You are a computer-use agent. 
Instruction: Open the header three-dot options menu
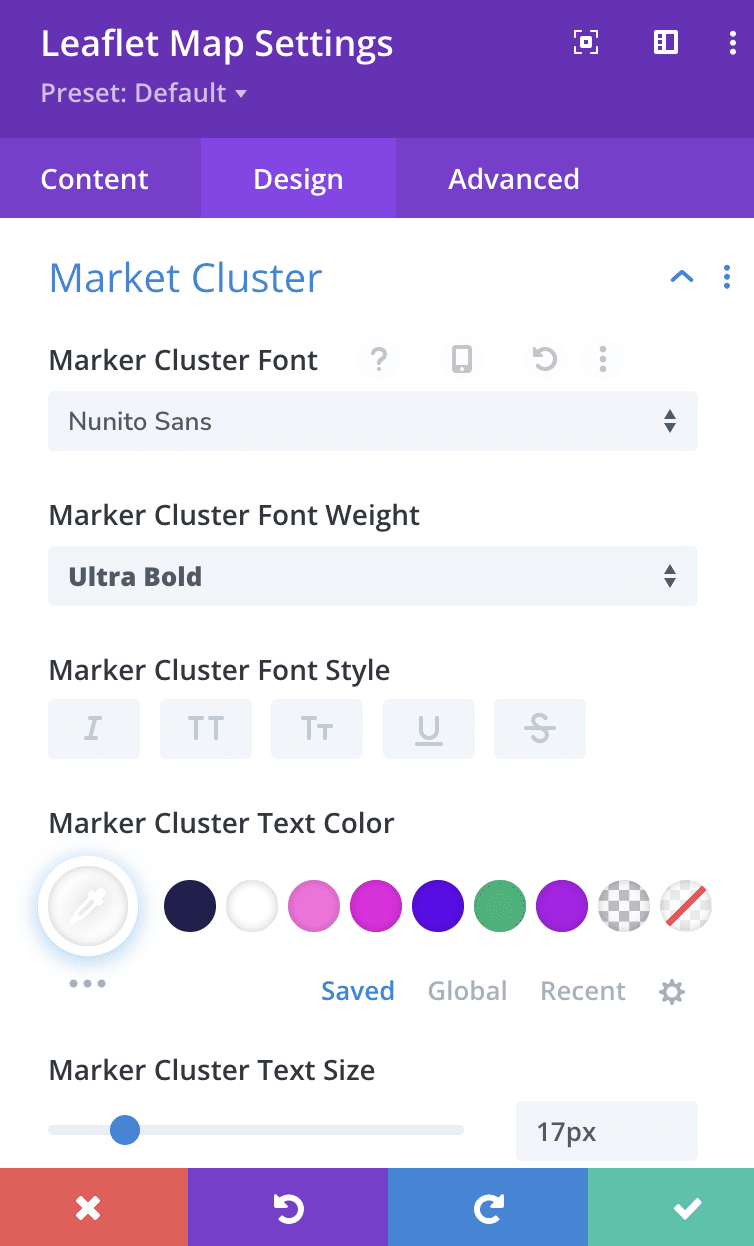pyautogui.click(x=733, y=42)
